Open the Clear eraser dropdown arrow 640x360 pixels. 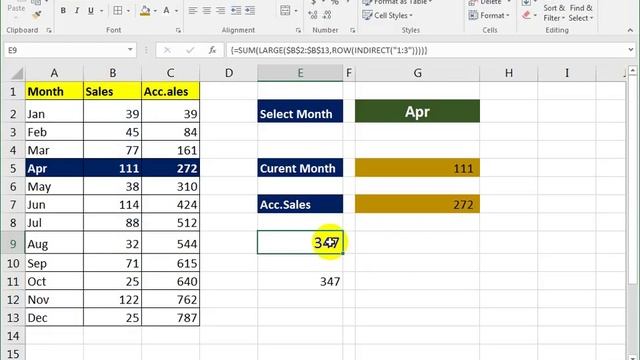click(x=535, y=16)
